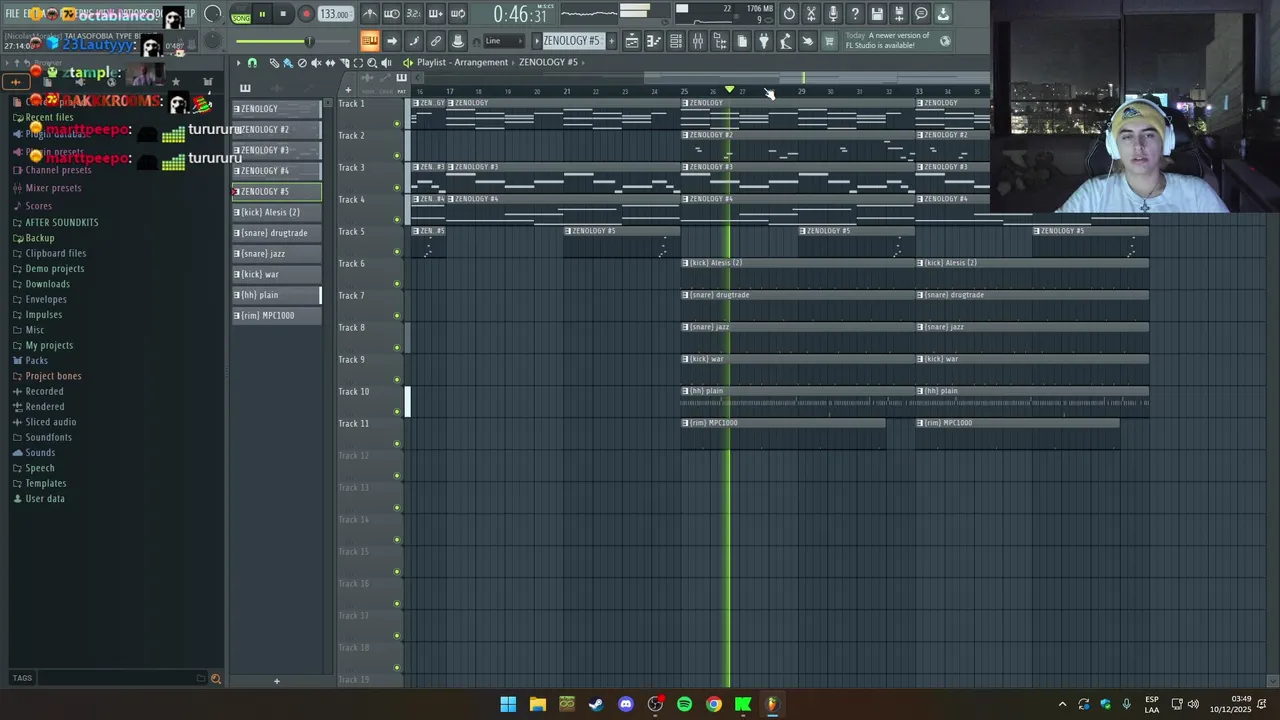
Task: Click the add plus button below browser
Action: point(277,681)
